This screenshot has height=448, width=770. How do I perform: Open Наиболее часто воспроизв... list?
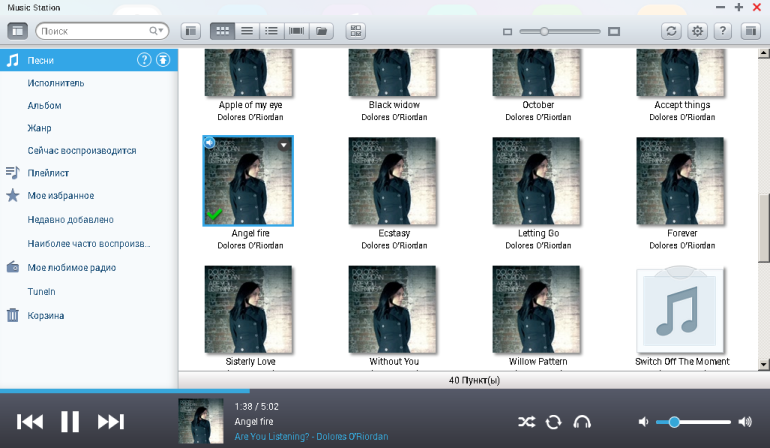[89, 244]
